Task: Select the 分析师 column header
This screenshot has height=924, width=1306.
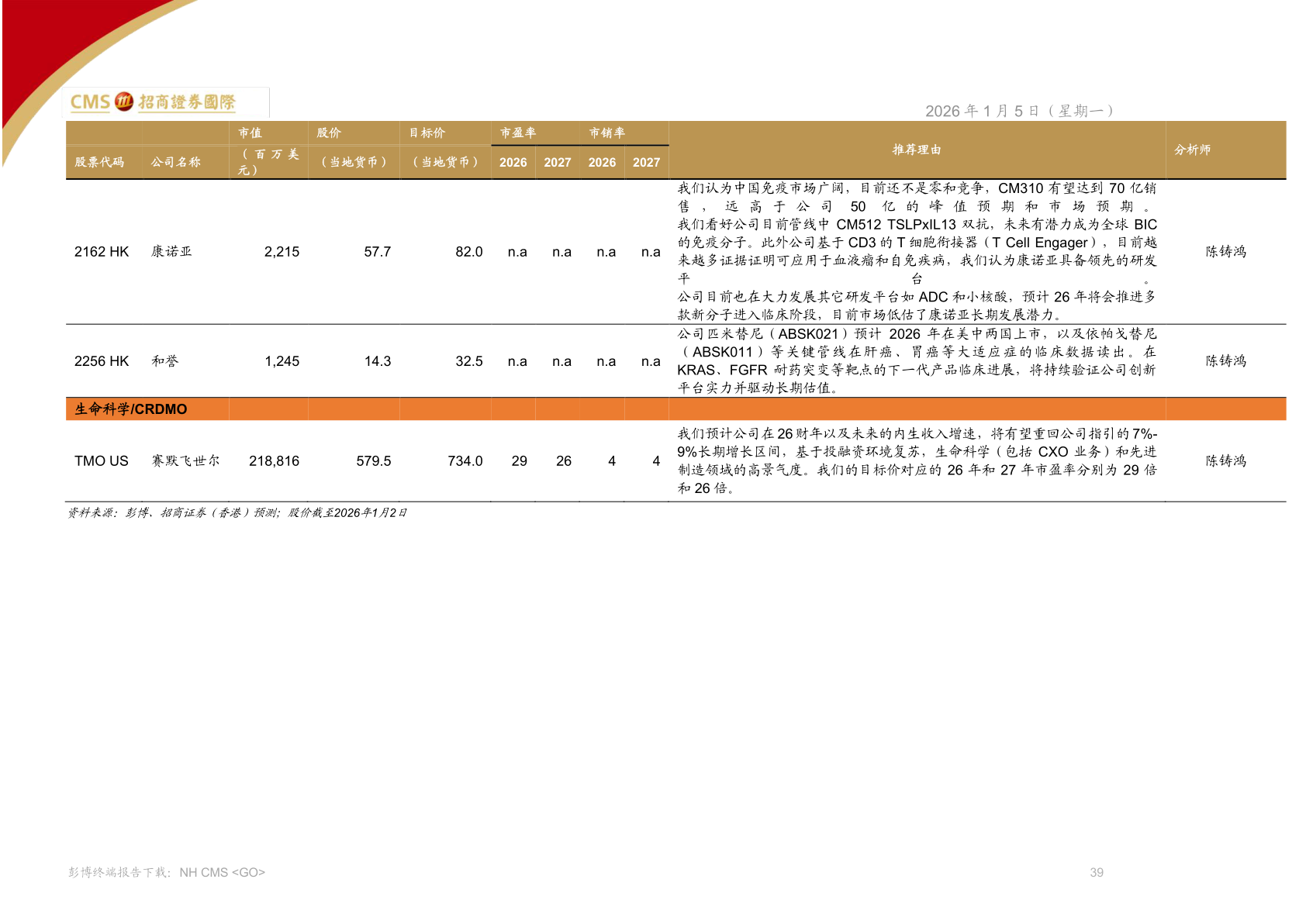Action: pos(1192,150)
